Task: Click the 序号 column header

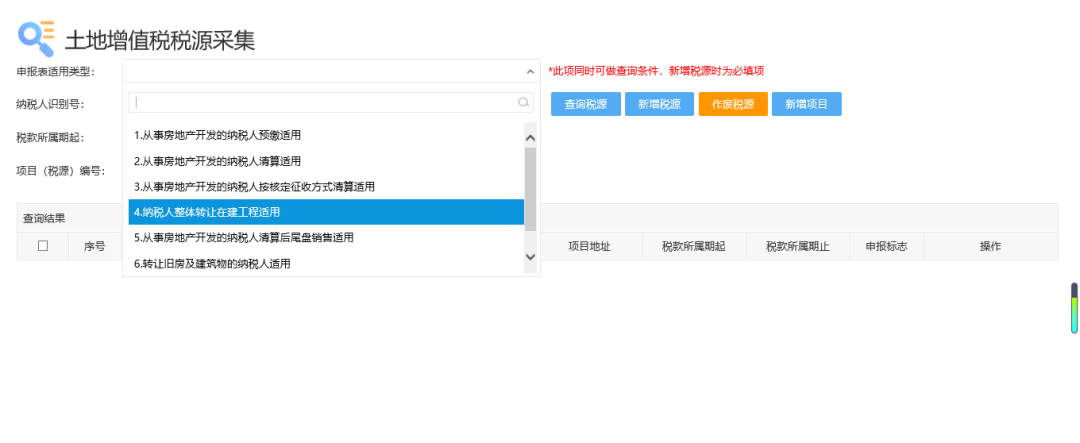Action: (94, 247)
